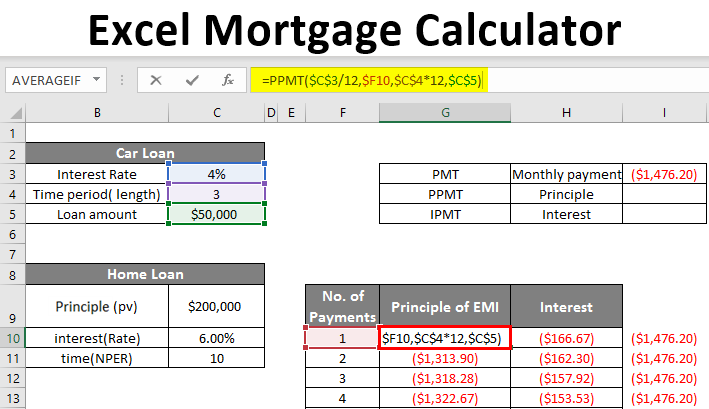Confirm the formula with the checkmark icon
709x409 pixels.
192,80
